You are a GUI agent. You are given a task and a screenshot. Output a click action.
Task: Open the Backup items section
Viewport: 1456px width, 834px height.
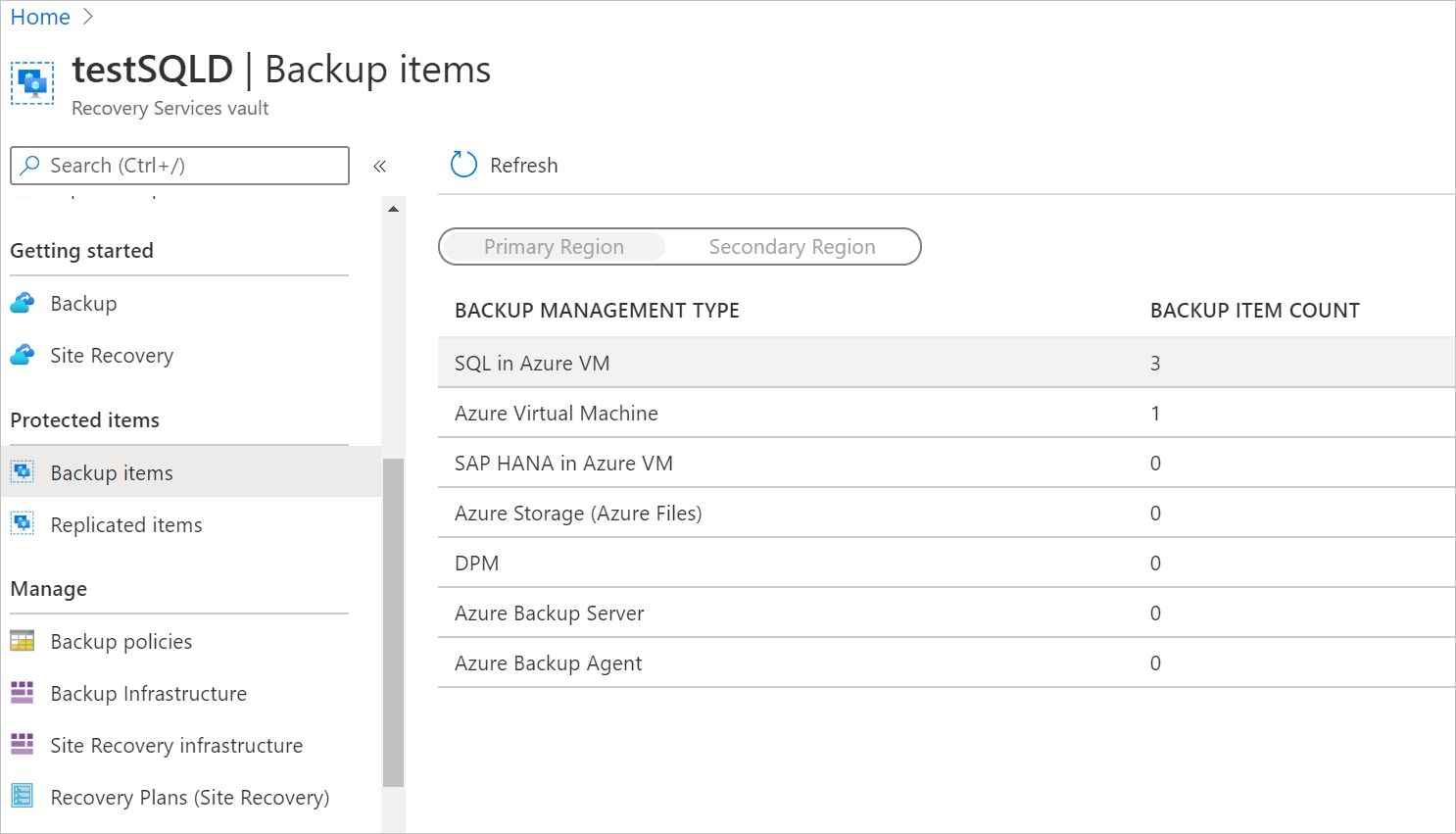pos(111,471)
